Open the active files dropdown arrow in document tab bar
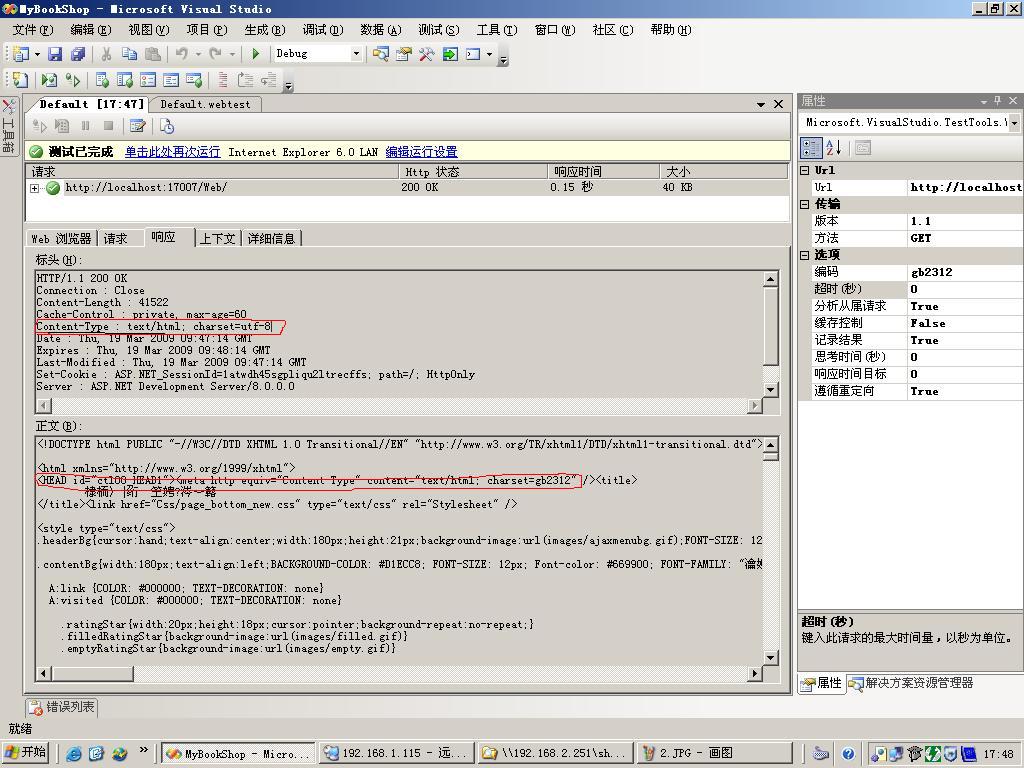The width and height of the screenshot is (1024, 768). pyautogui.click(x=761, y=104)
